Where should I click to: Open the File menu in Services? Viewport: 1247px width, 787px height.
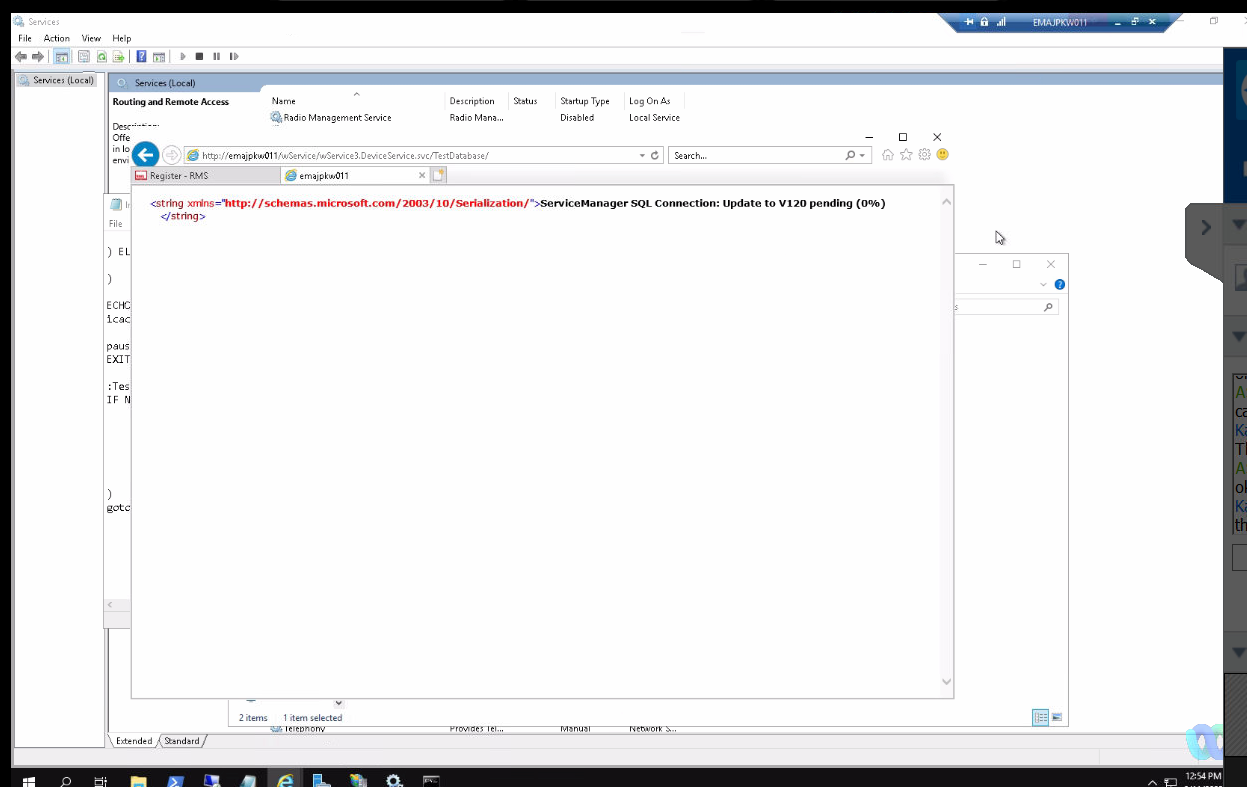[25, 38]
